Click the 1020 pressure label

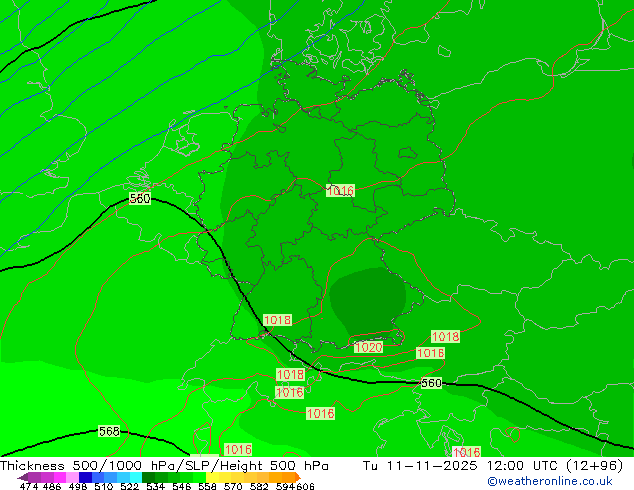[368, 347]
